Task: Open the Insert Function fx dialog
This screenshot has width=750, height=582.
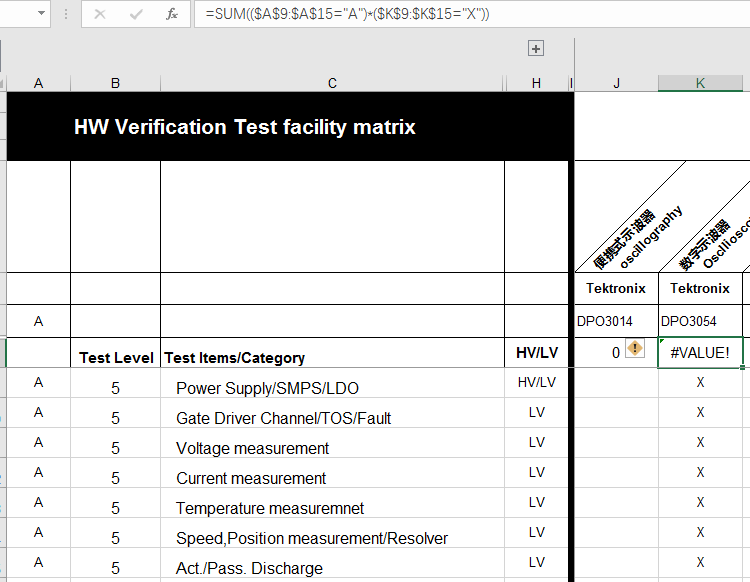Action: pos(172,14)
